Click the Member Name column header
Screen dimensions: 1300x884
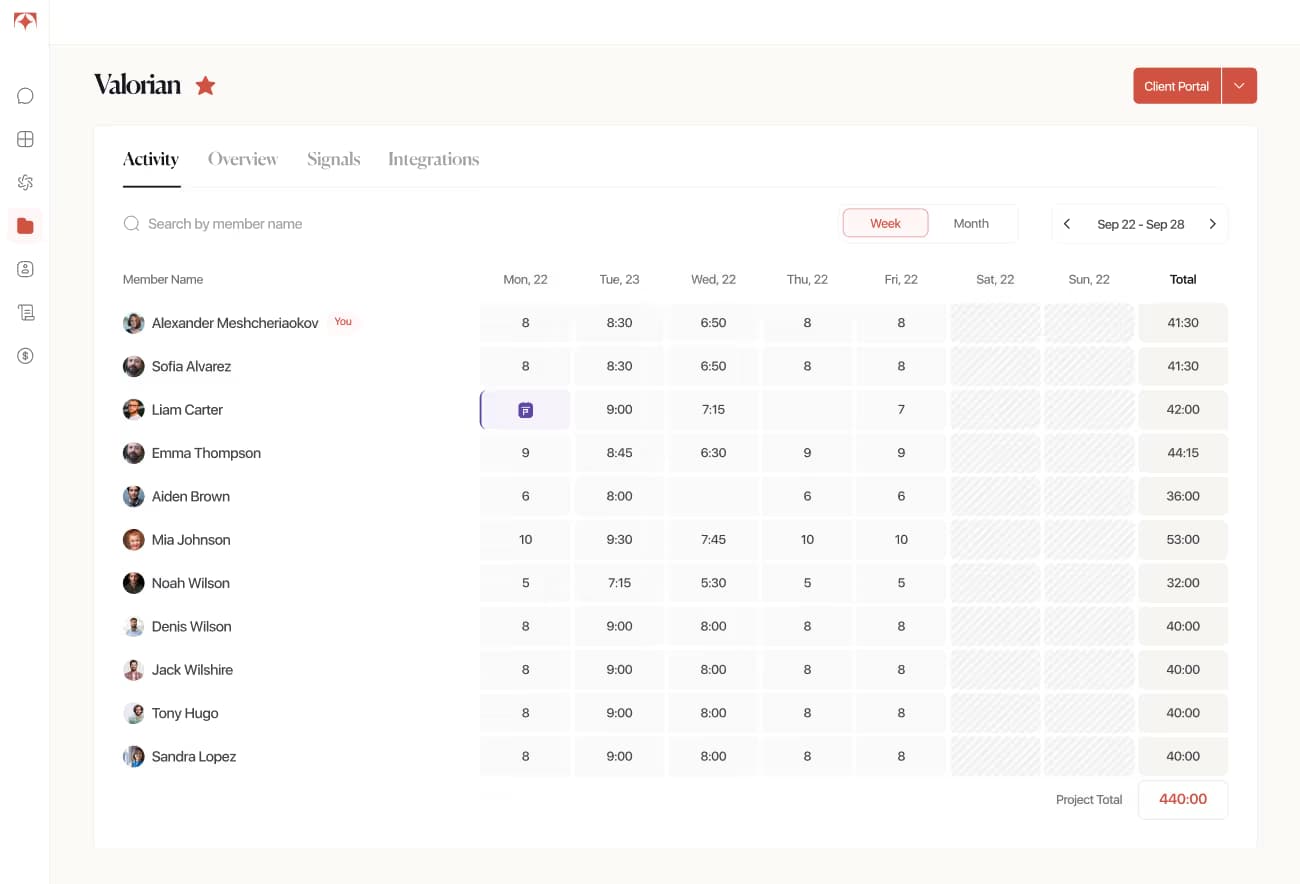[x=163, y=280]
